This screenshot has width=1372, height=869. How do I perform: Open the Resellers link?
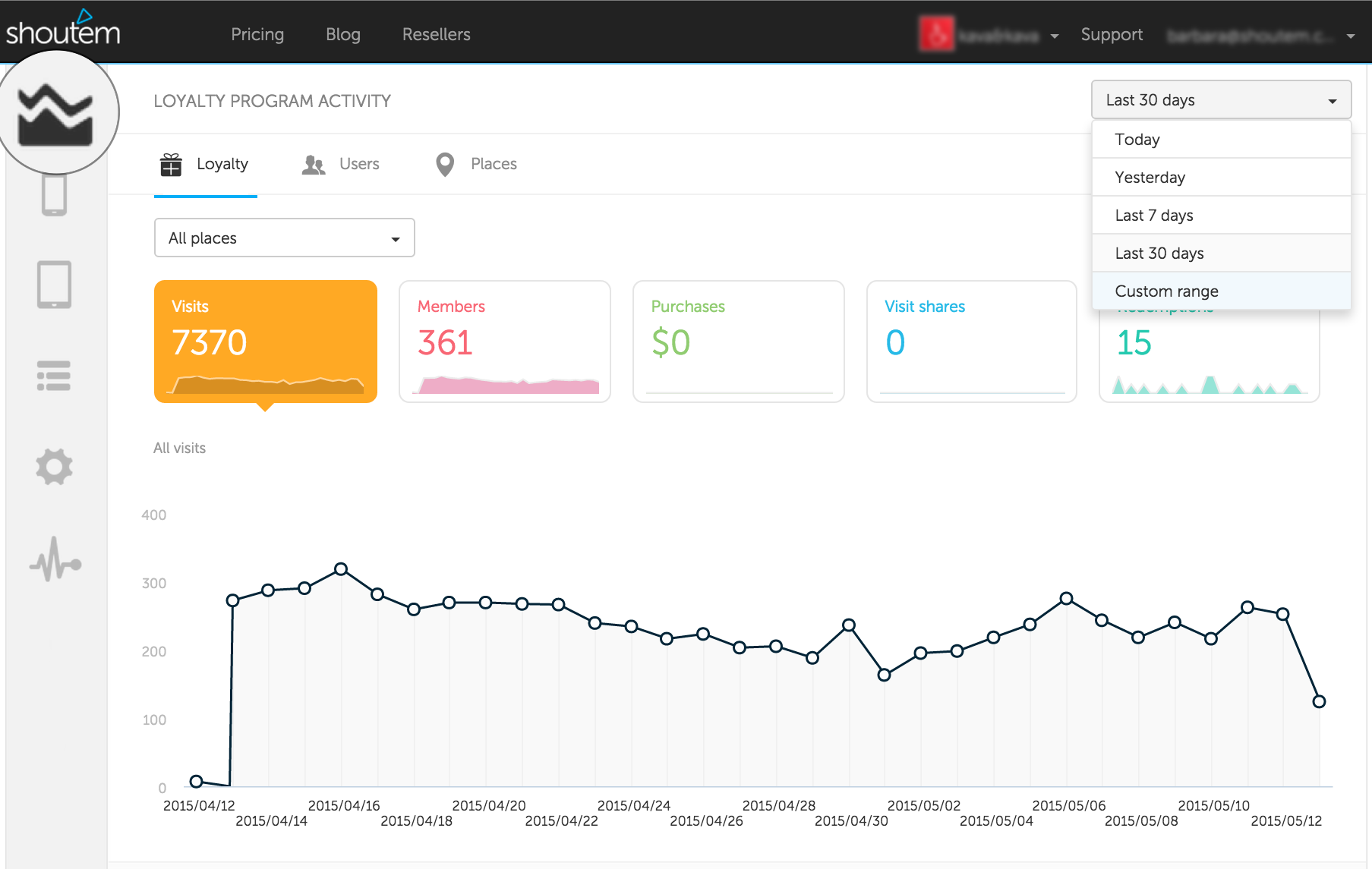pyautogui.click(x=437, y=34)
